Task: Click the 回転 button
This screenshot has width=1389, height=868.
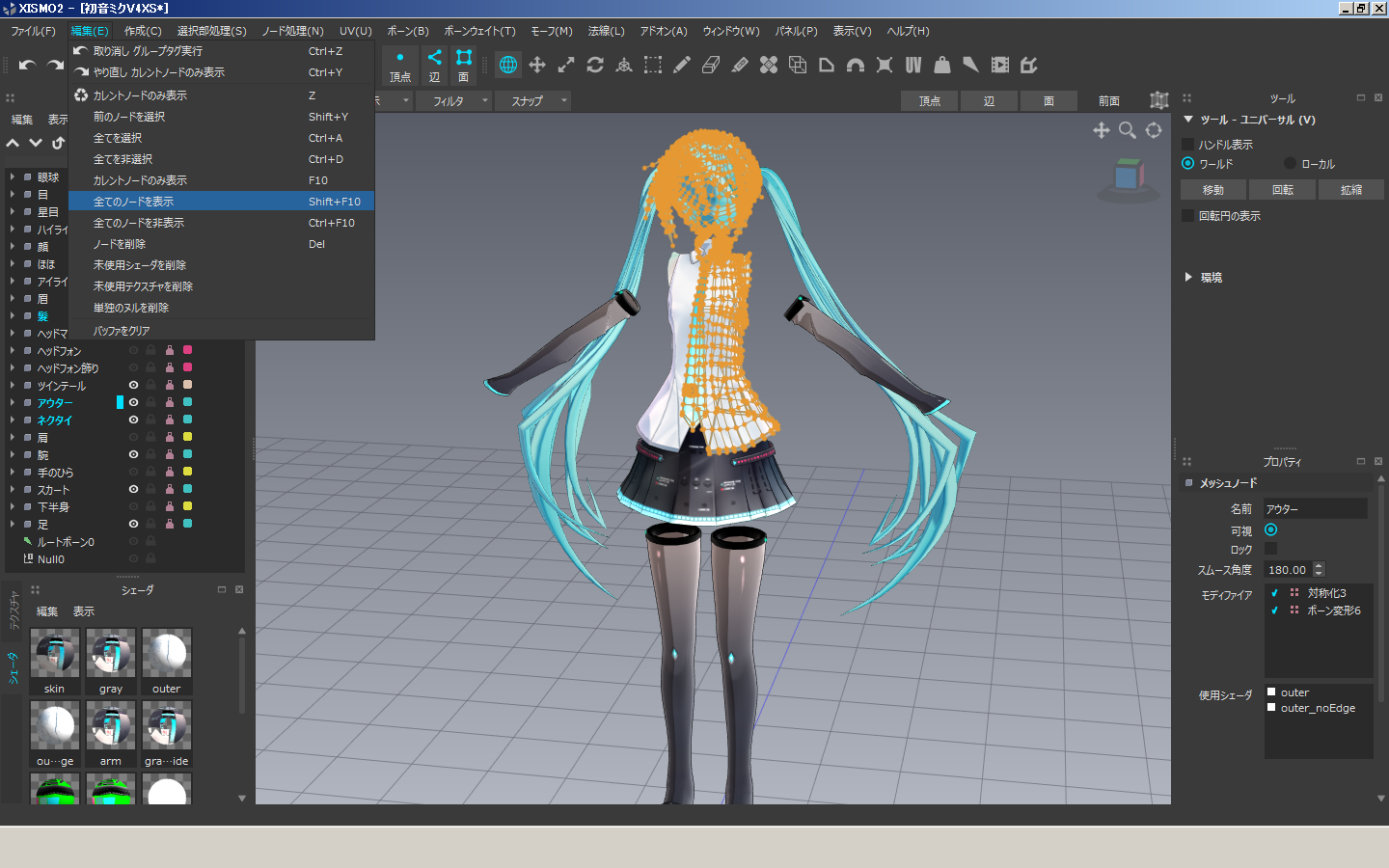Action: coord(1282,190)
